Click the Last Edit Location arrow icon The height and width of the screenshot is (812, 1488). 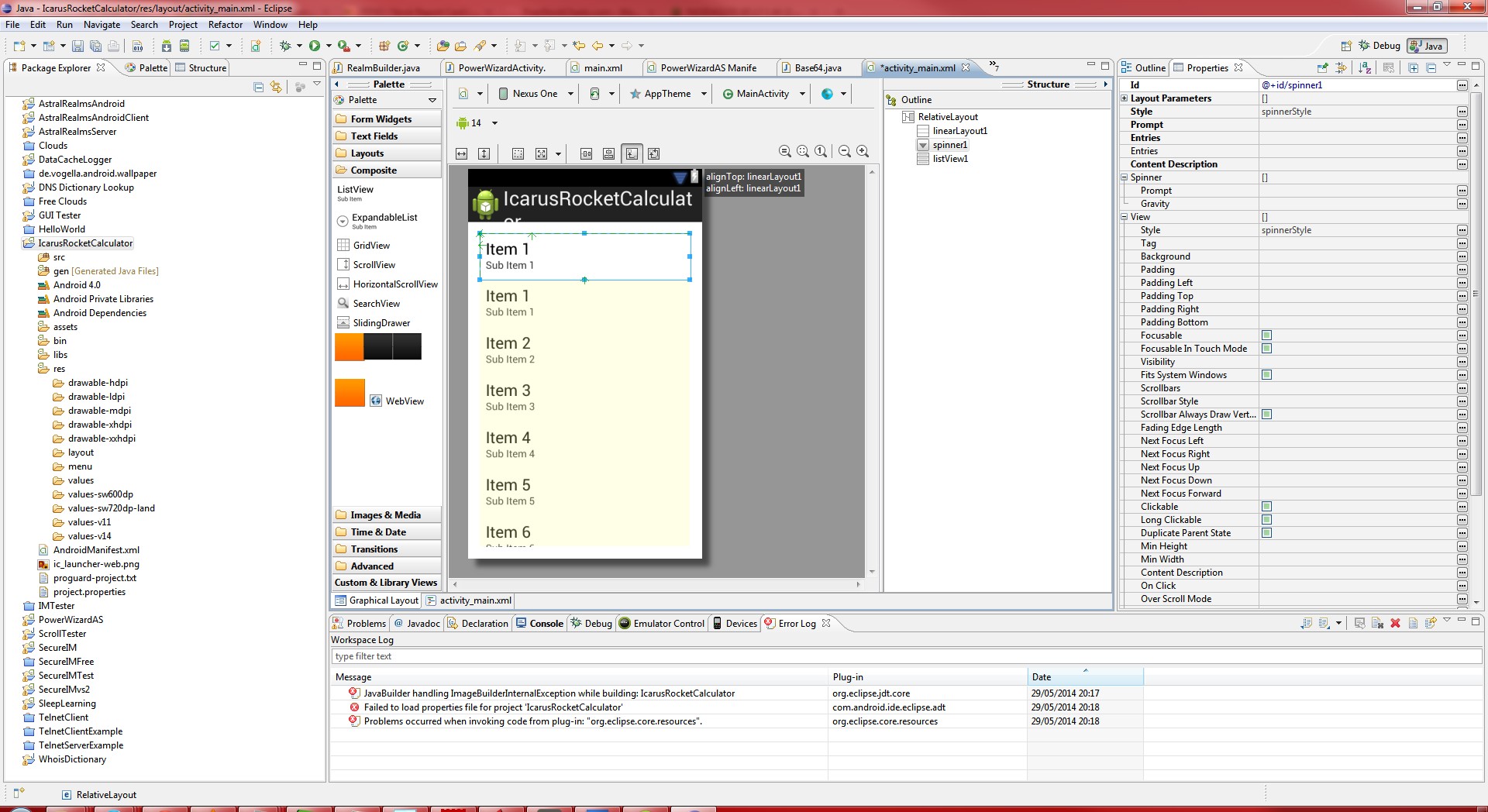[x=579, y=46]
